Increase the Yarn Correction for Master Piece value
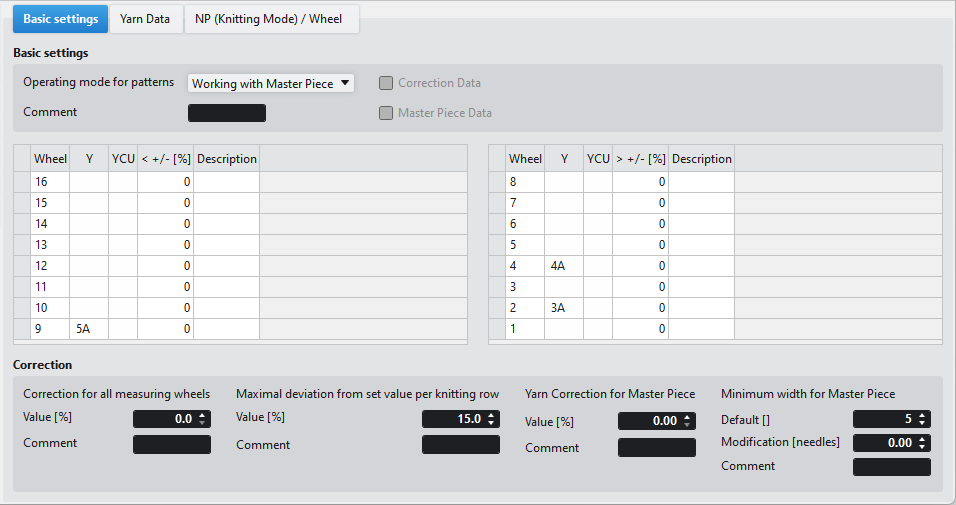This screenshot has width=956, height=505. pyautogui.click(x=688, y=418)
